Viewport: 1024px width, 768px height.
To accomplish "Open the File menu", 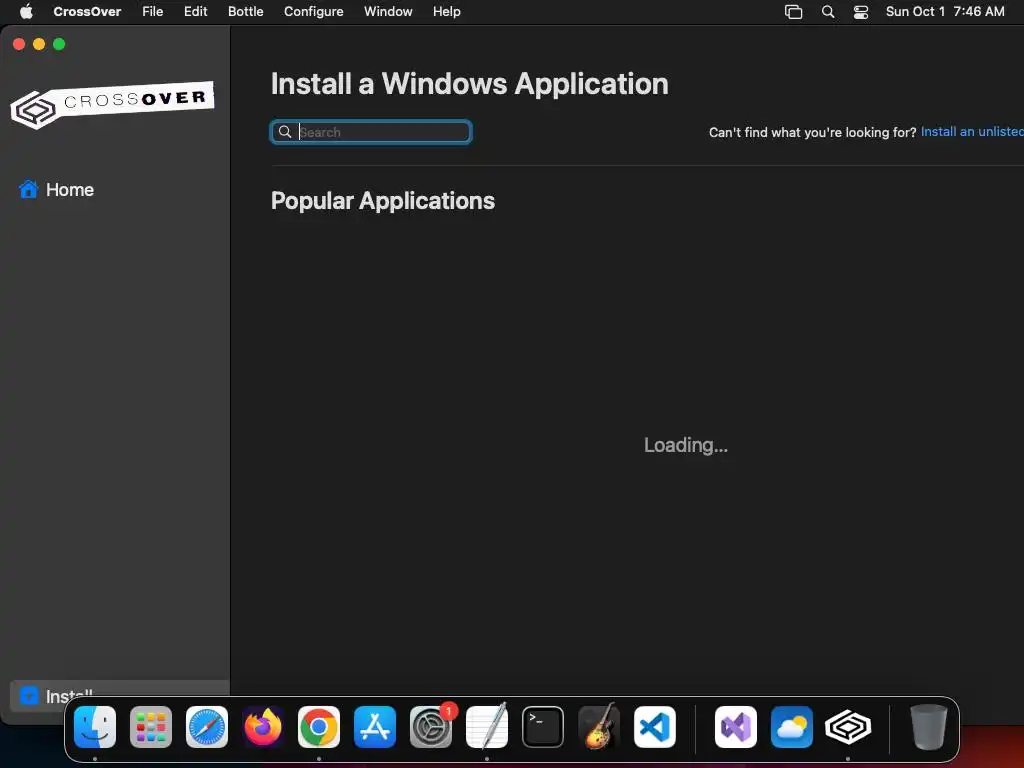I will click(153, 12).
